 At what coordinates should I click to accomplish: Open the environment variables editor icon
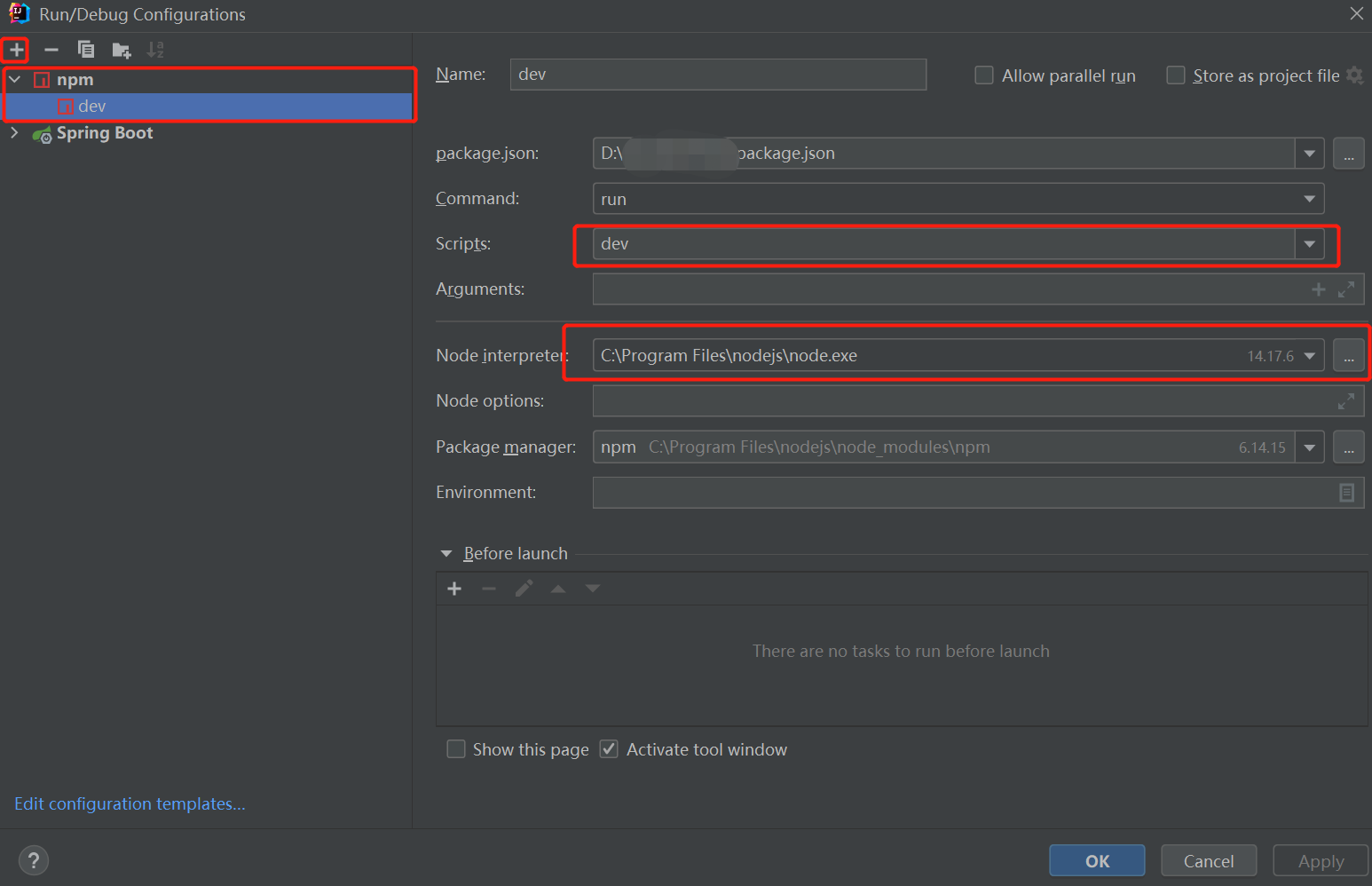[1346, 493]
